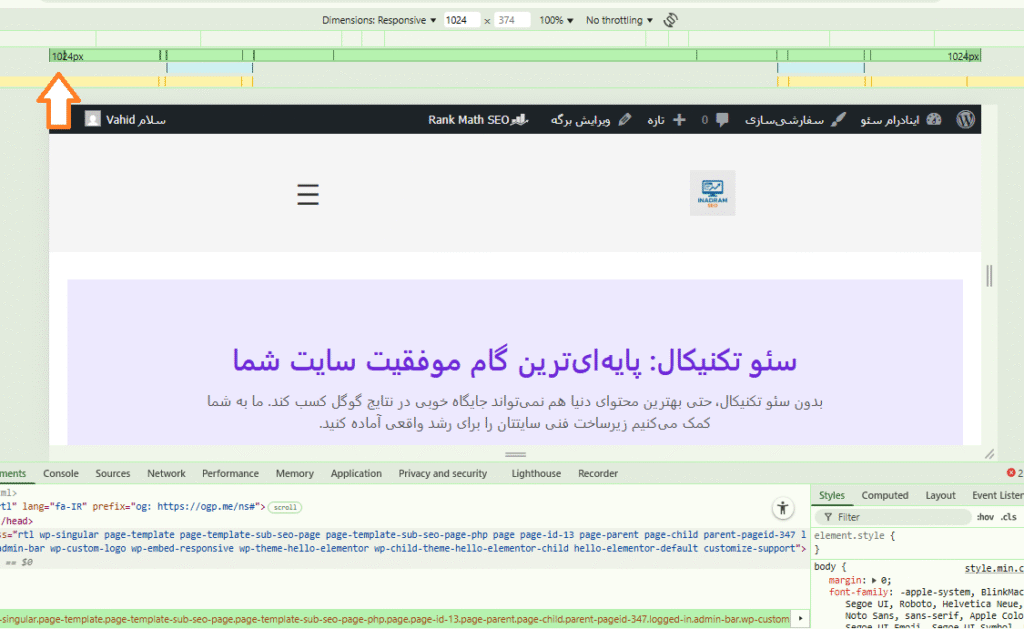Click the Filter styles input field
This screenshot has height=629, width=1024.
coord(893,517)
